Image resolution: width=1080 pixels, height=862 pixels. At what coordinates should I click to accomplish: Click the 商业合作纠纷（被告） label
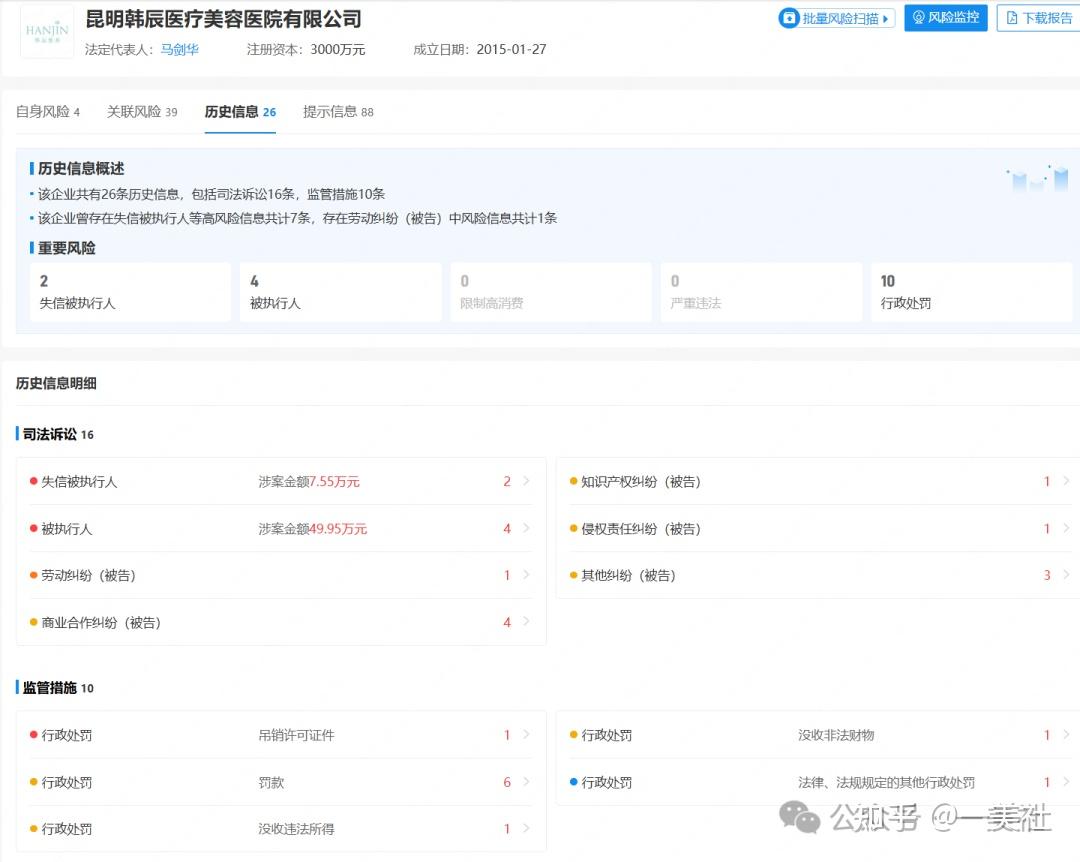101,623
